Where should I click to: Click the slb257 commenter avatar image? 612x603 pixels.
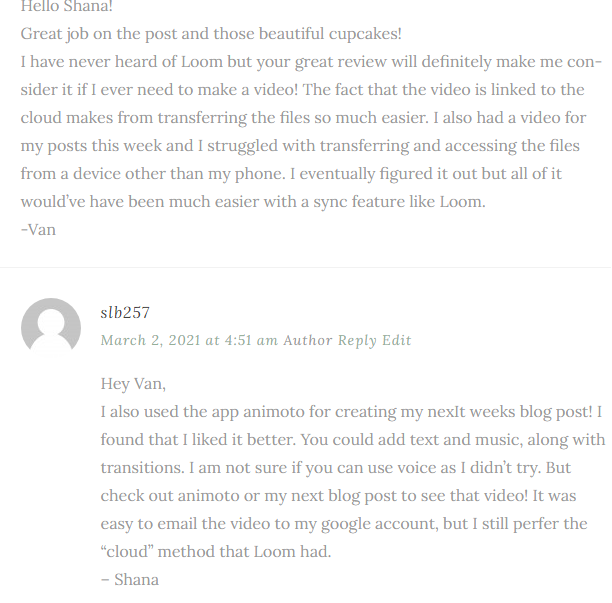point(51,327)
